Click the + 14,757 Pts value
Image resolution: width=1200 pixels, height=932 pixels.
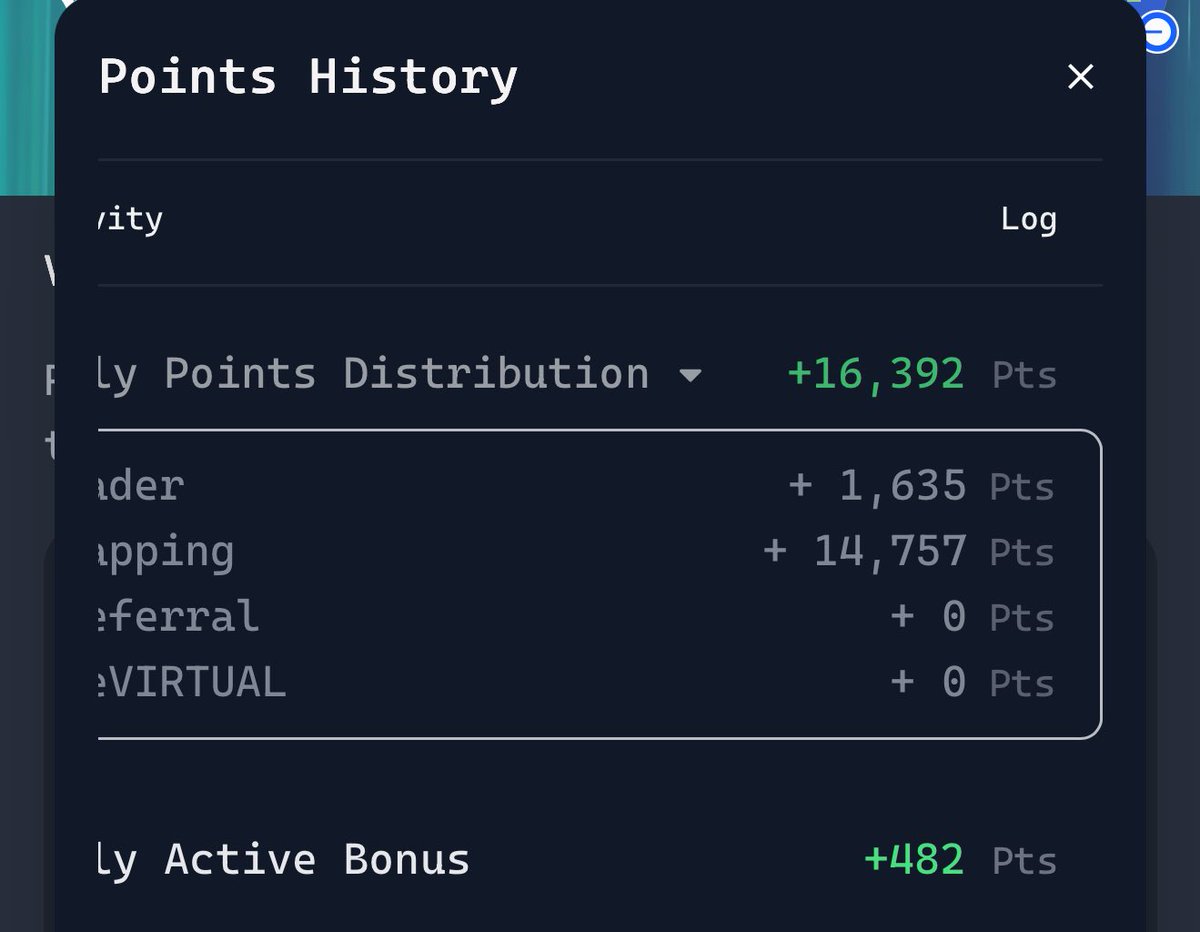pyautogui.click(x=908, y=552)
